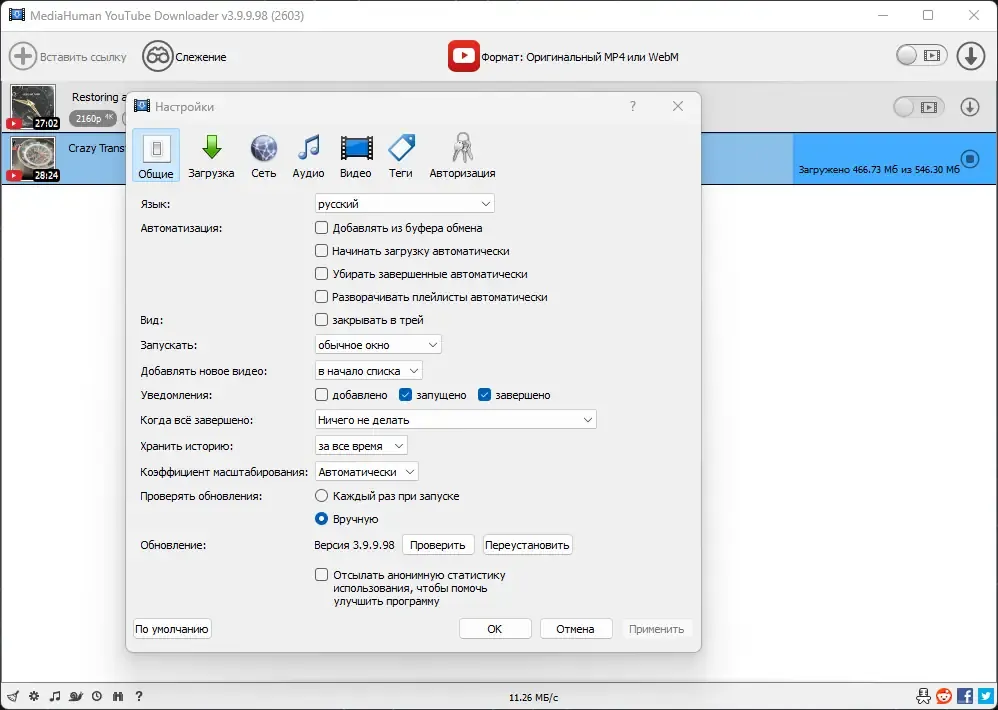Click the Вставить ссылку plus icon
Viewport: 998px width, 710px height.
point(22,56)
